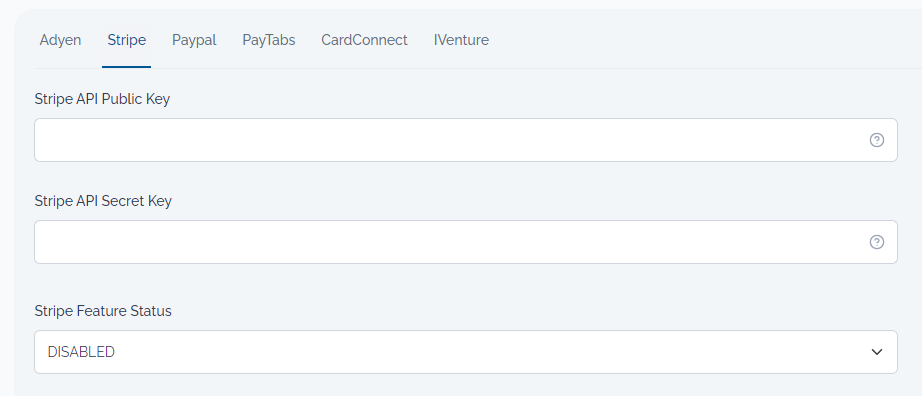Open the Stripe Feature Status dropdown

pyautogui.click(x=466, y=352)
